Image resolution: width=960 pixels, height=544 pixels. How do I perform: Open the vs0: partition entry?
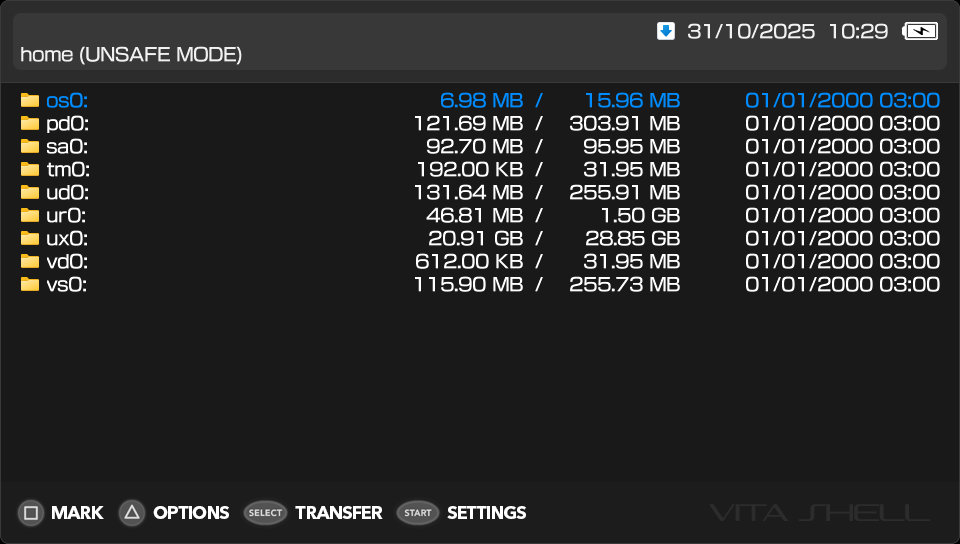click(67, 284)
